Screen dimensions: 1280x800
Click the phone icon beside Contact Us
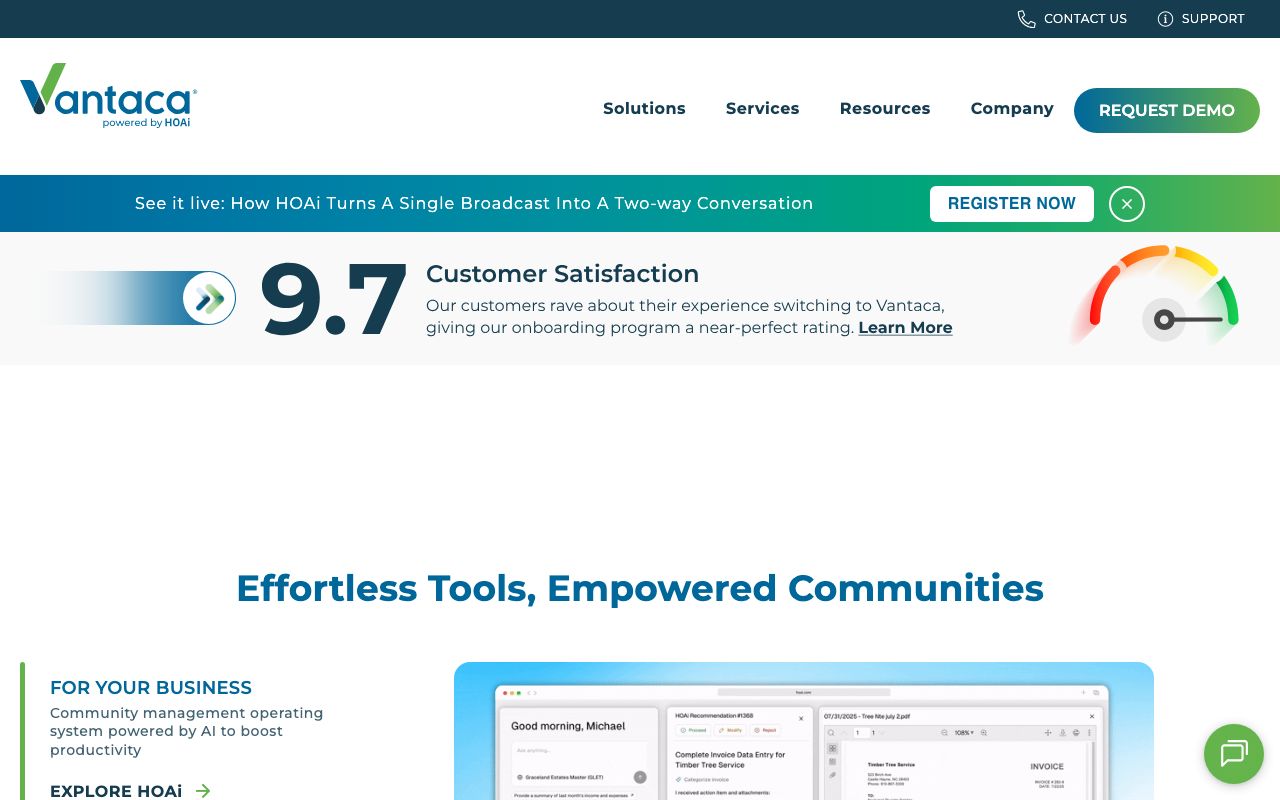(1026, 19)
